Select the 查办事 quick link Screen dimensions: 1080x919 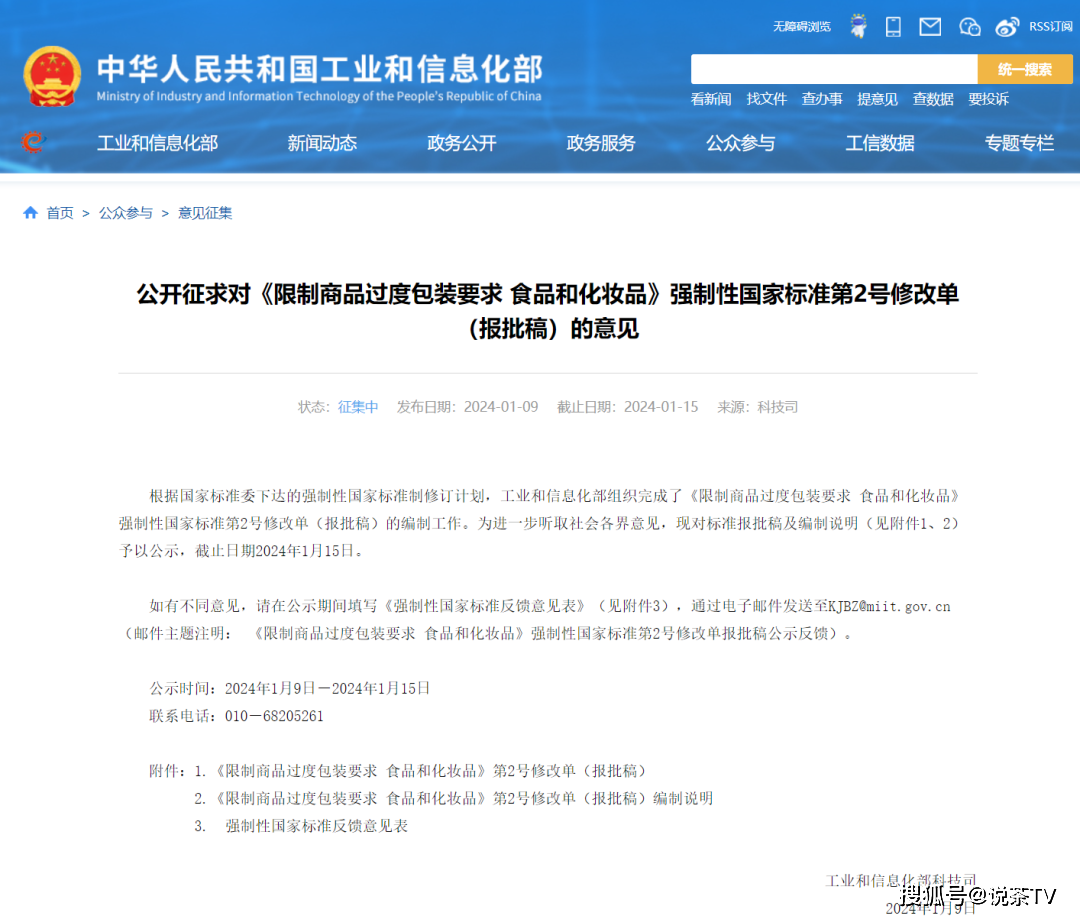(822, 99)
